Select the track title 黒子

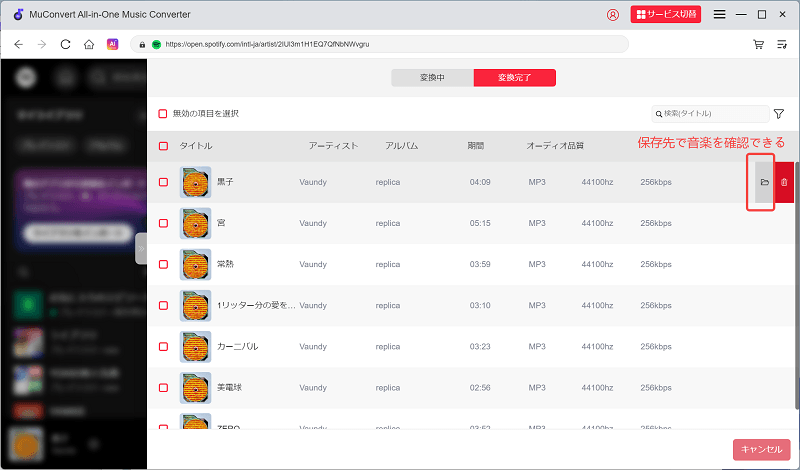click(225, 182)
